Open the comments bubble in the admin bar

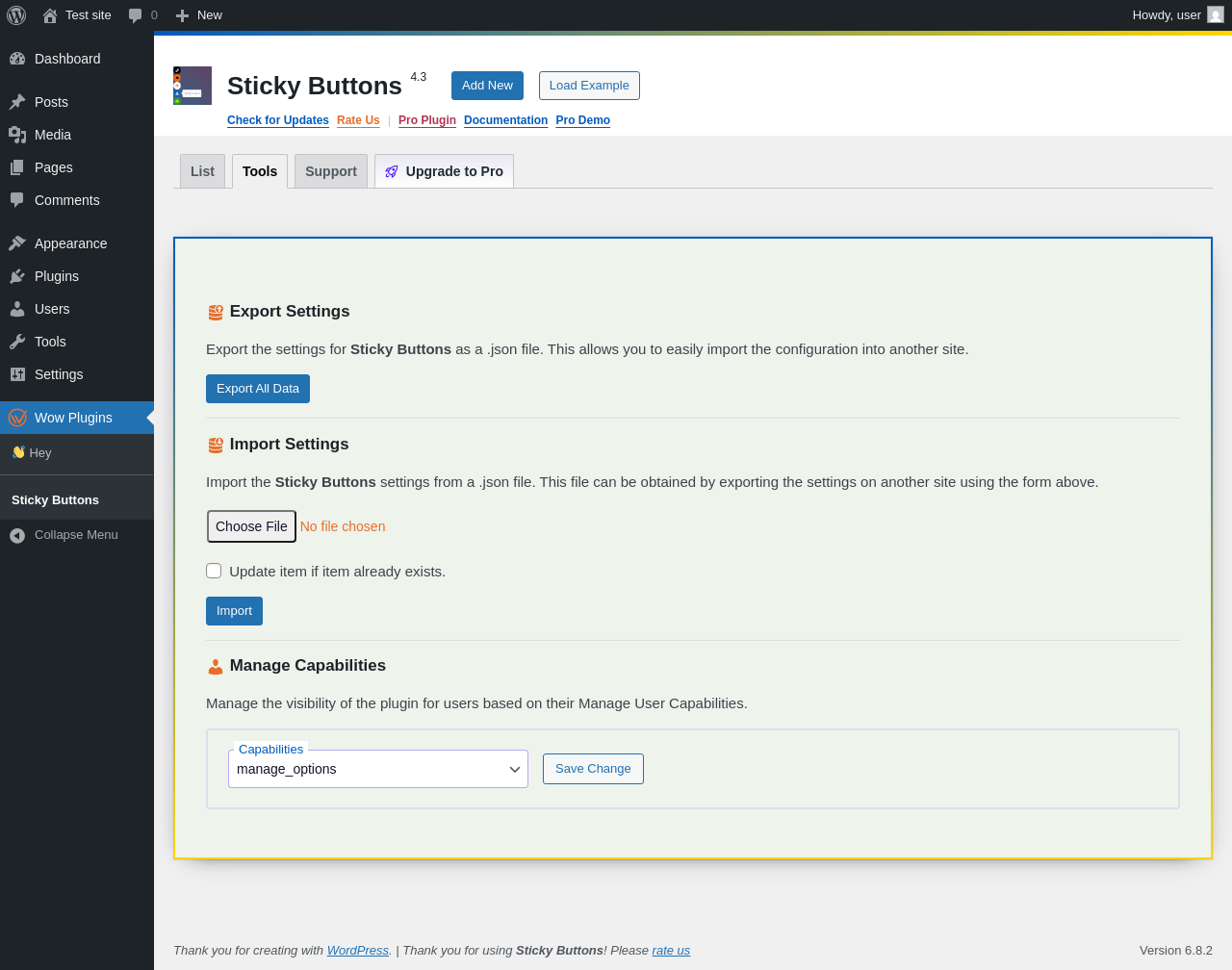pos(142,15)
